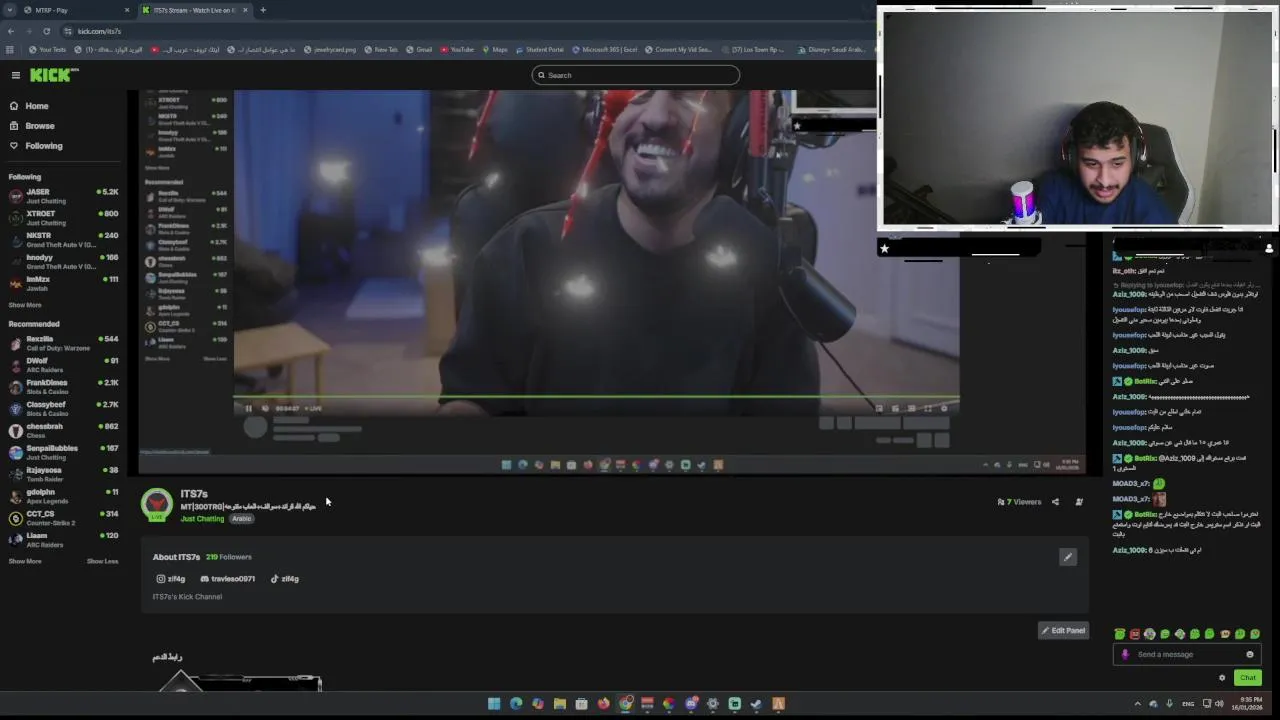The image size is (1280, 720).
Task: Reload the page
Action: [46, 31]
